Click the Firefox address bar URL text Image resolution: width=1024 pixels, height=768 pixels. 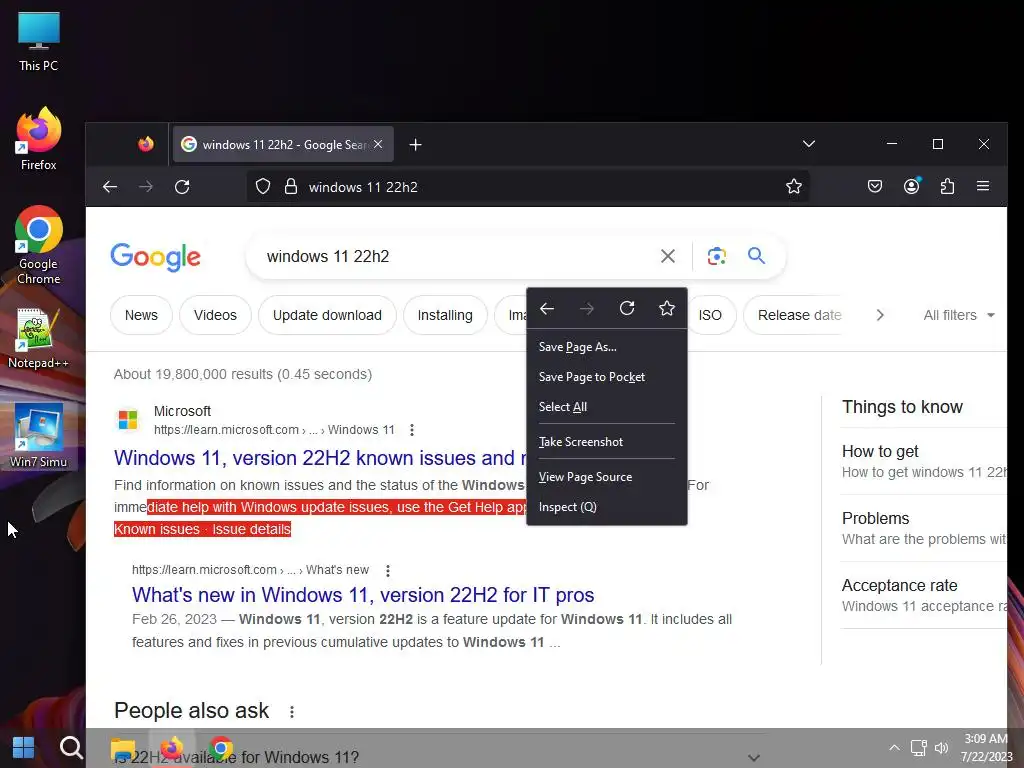tap(363, 187)
